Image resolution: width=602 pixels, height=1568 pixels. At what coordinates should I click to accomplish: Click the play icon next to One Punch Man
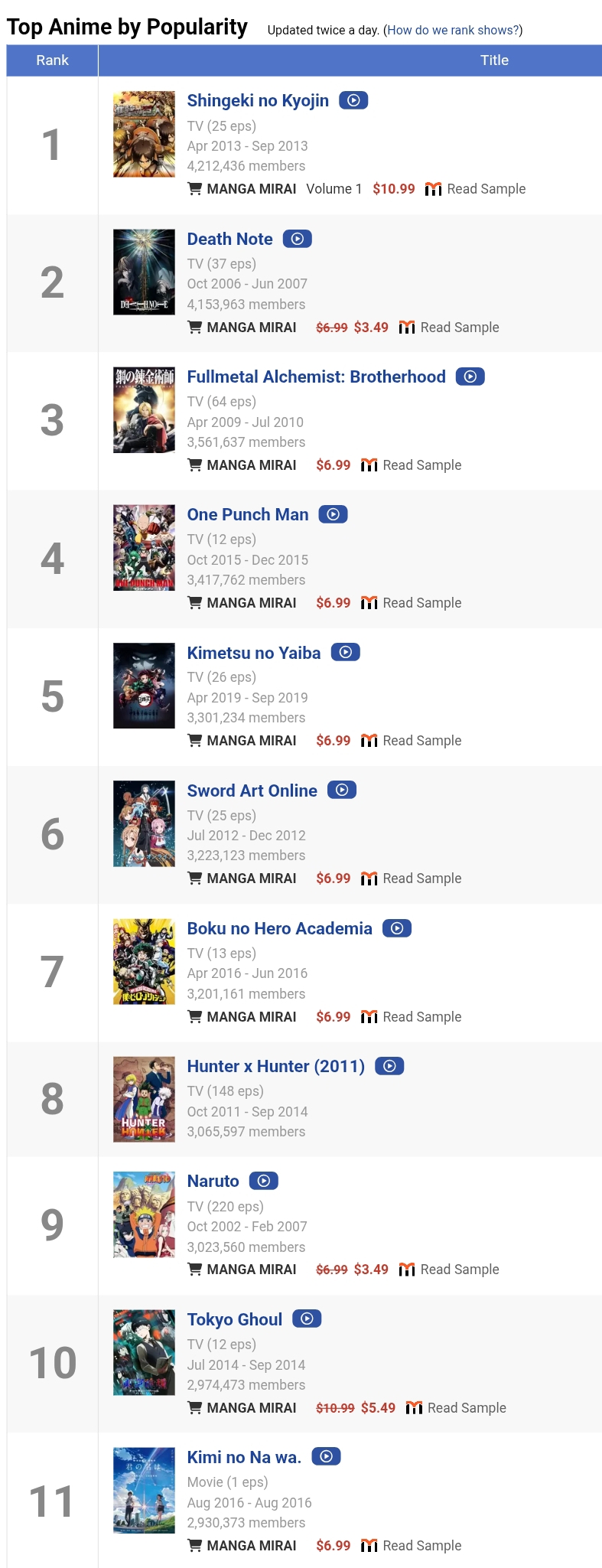pyautogui.click(x=333, y=514)
